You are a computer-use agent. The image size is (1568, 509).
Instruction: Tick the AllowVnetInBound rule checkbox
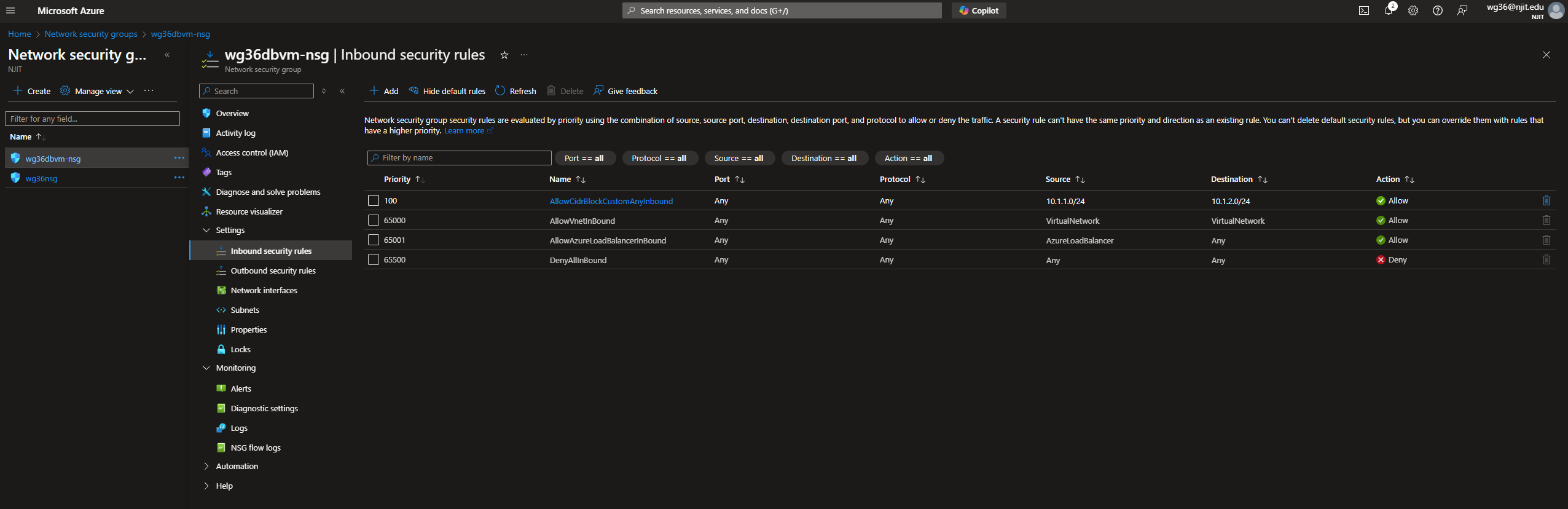(373, 220)
